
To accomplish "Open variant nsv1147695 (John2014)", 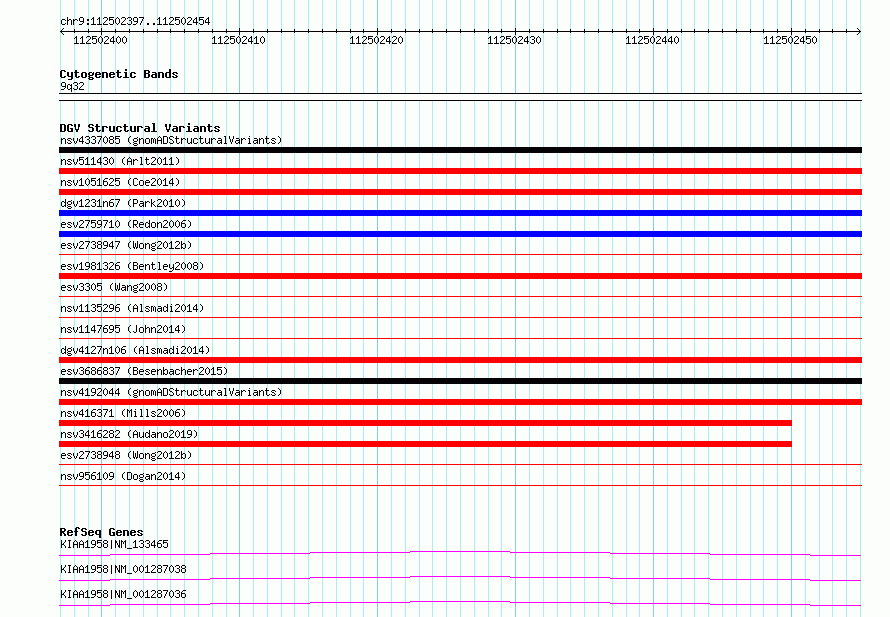I will pos(123,329).
